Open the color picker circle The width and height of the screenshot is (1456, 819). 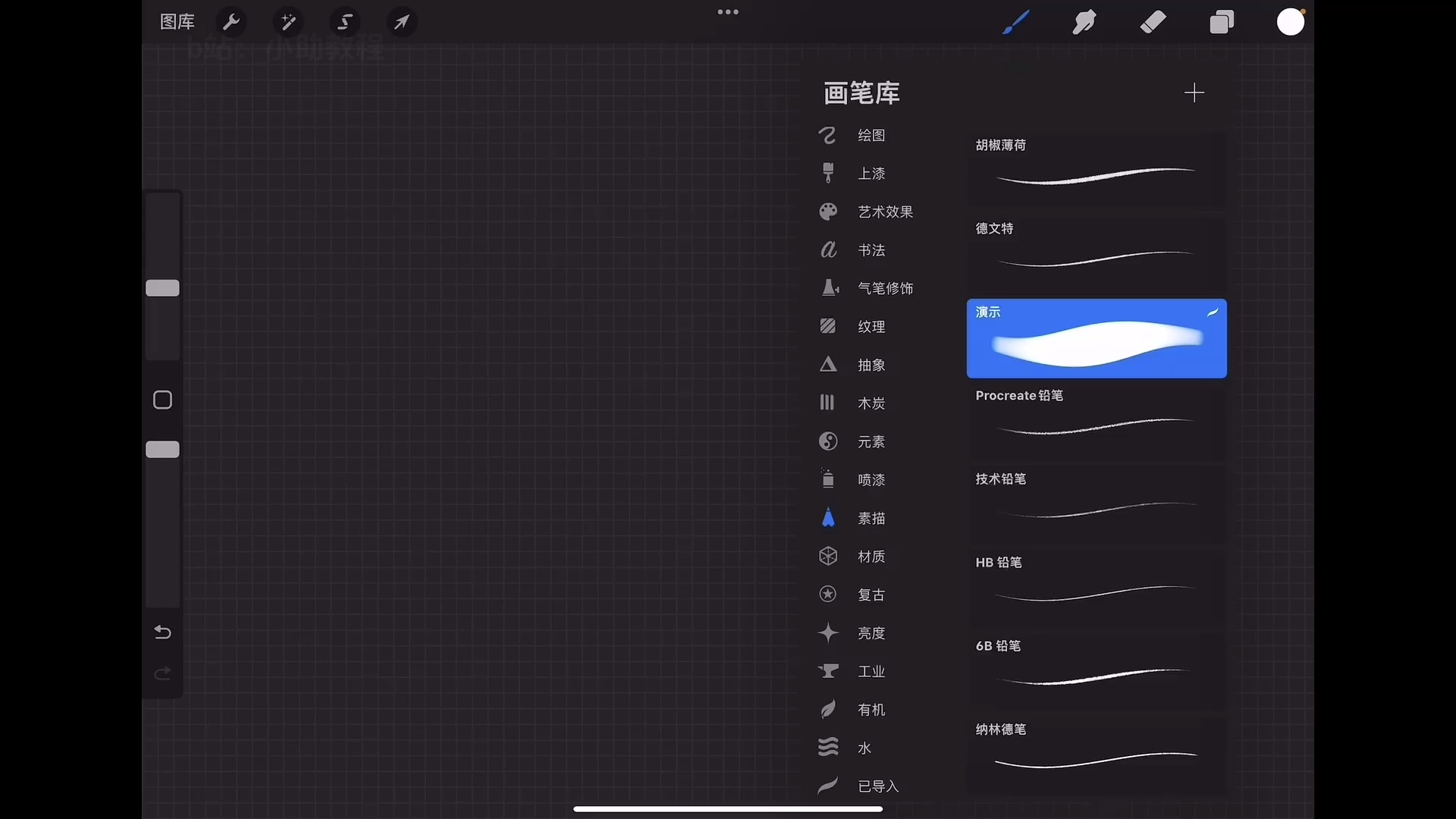pyautogui.click(x=1291, y=22)
